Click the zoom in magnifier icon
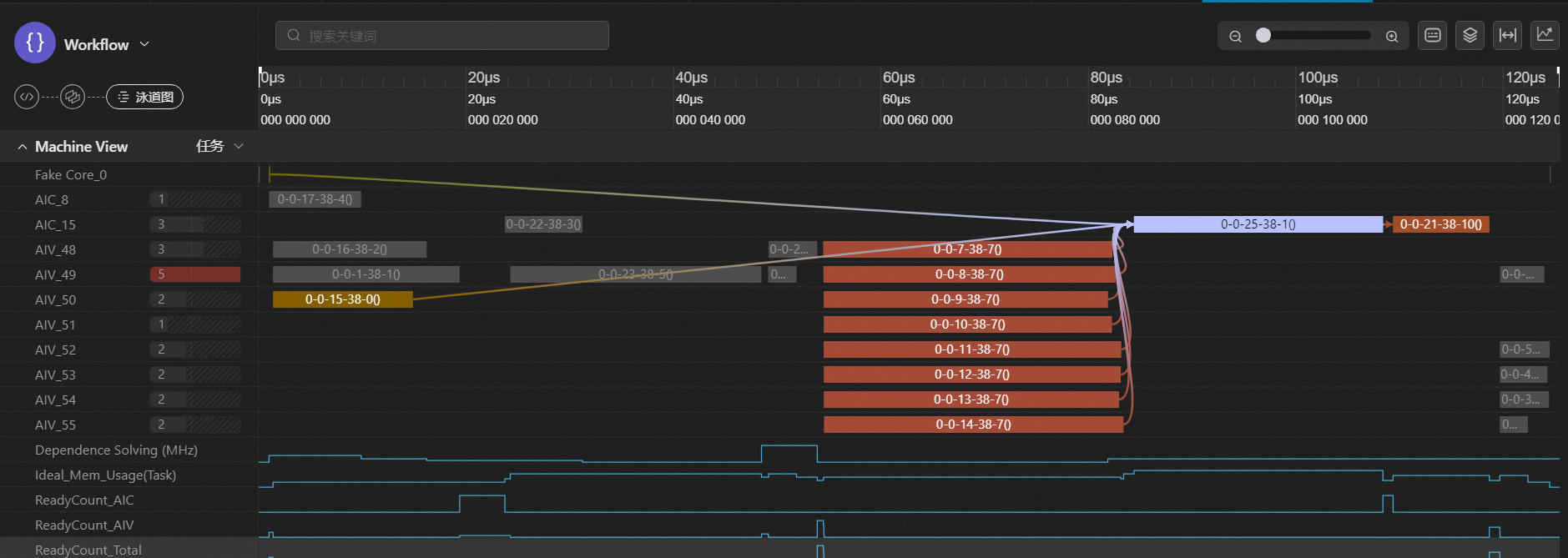This screenshot has width=1568, height=558. point(1392,36)
